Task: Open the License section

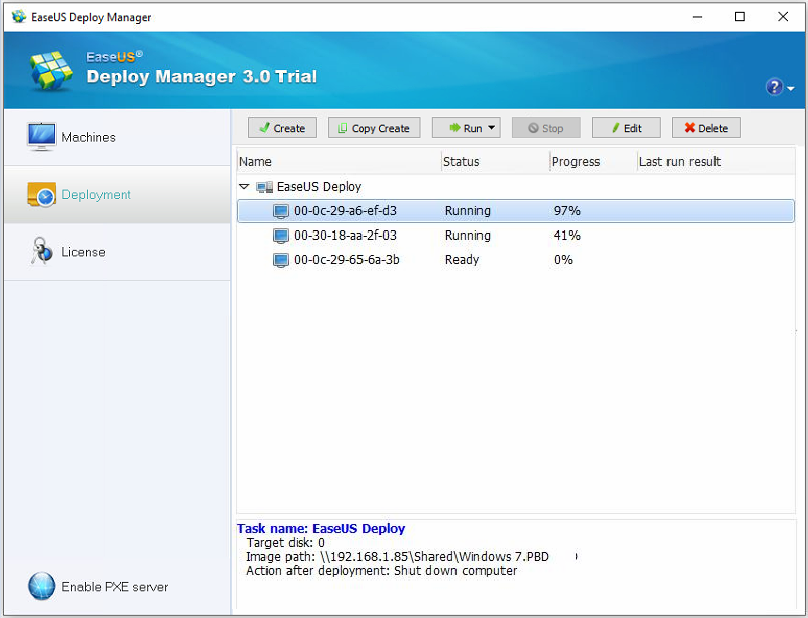Action: click(117, 252)
